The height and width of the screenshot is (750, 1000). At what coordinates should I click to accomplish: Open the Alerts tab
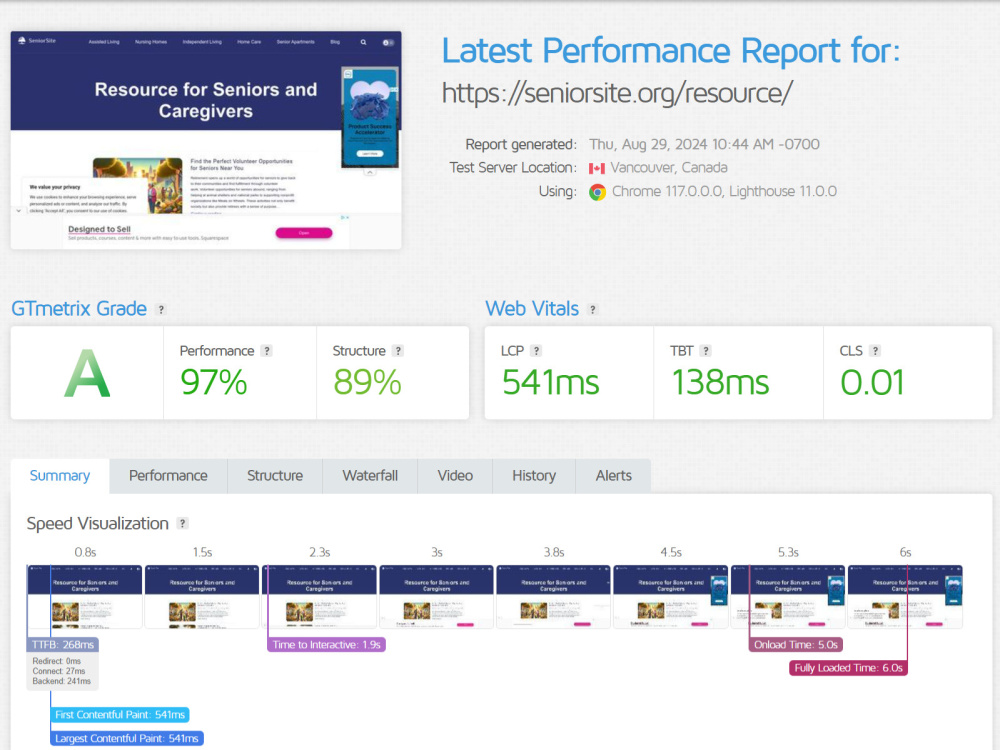614,476
